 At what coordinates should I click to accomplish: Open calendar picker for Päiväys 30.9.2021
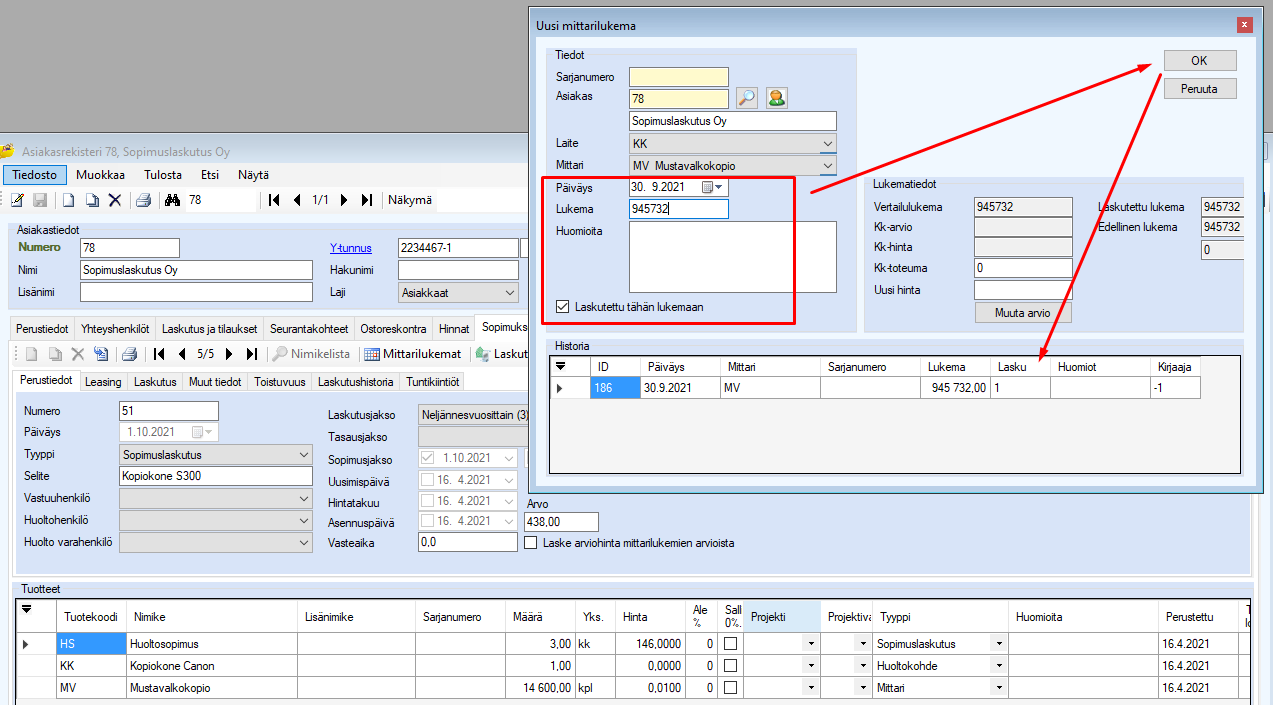(x=711, y=187)
